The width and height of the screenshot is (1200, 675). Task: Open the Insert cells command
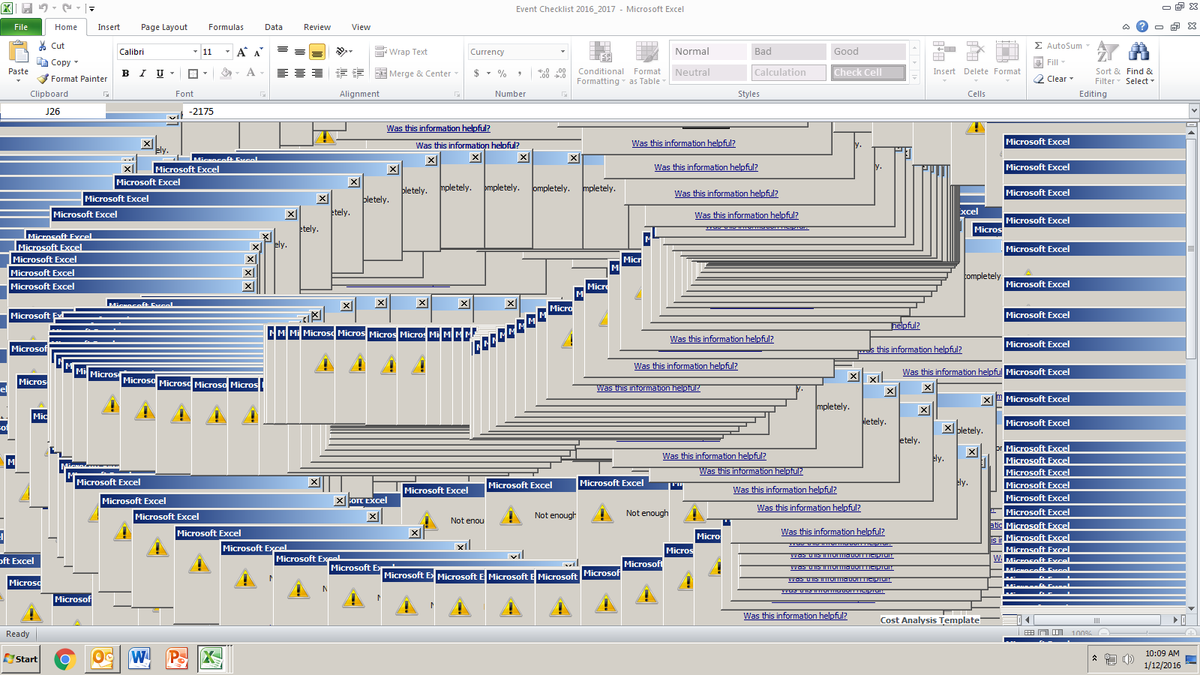[944, 59]
